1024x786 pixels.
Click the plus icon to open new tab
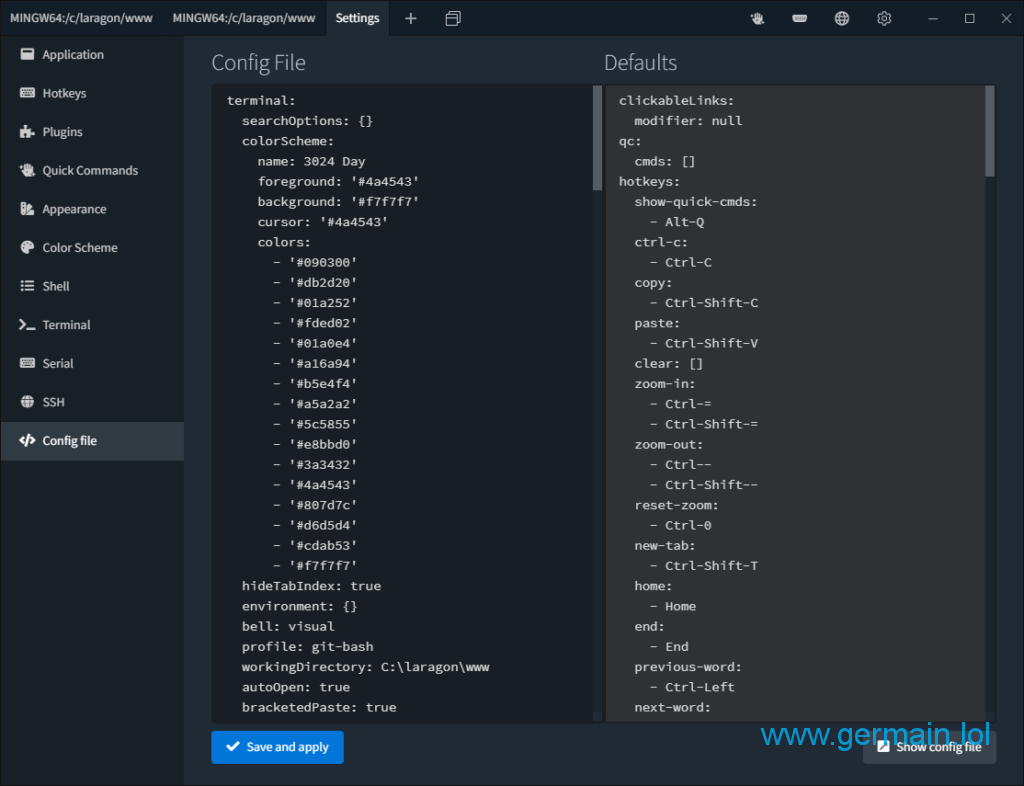pyautogui.click(x=411, y=18)
